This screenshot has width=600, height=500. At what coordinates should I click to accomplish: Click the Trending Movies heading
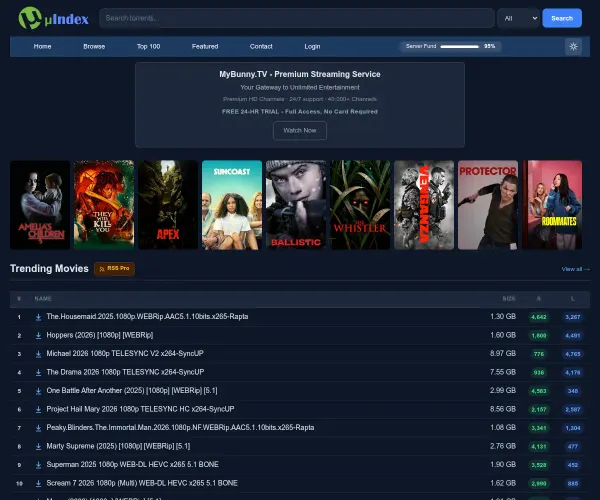(x=49, y=269)
